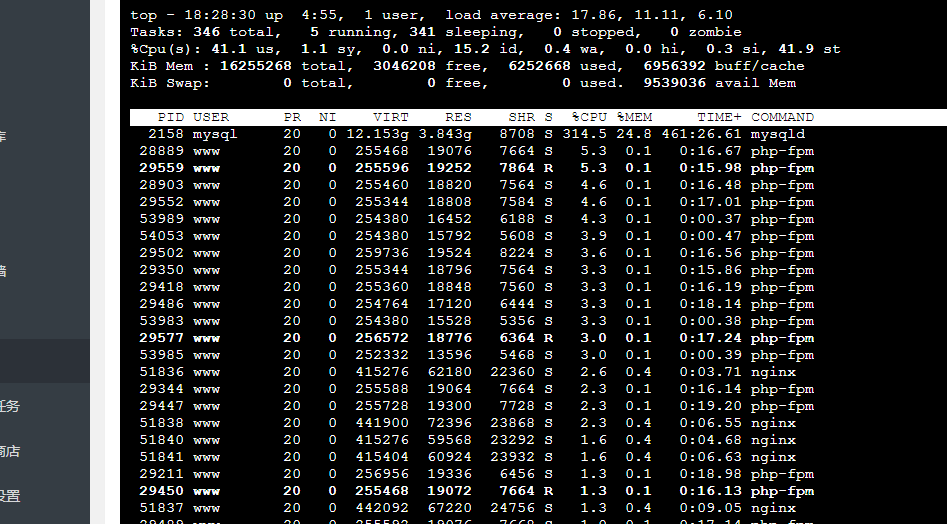Click PID 29211 in the list
Screen dimensions: 947x524
point(162,474)
